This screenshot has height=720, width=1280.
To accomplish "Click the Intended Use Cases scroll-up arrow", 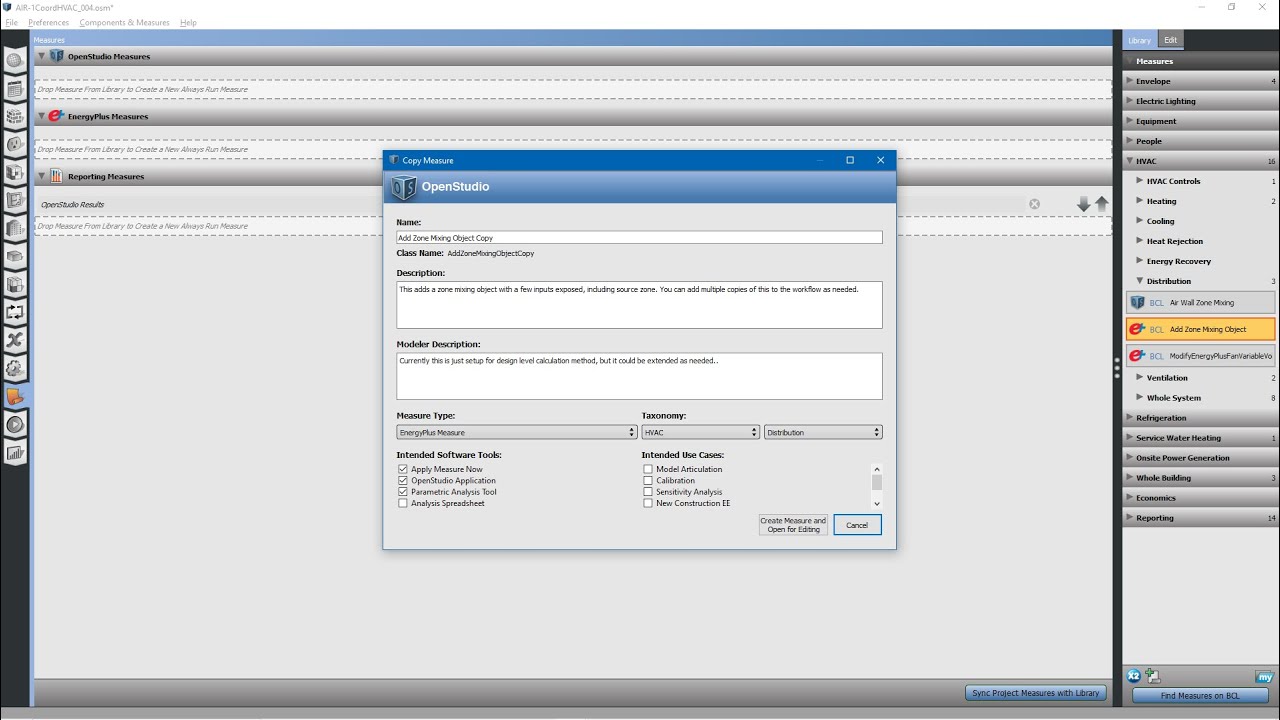I will 877,469.
